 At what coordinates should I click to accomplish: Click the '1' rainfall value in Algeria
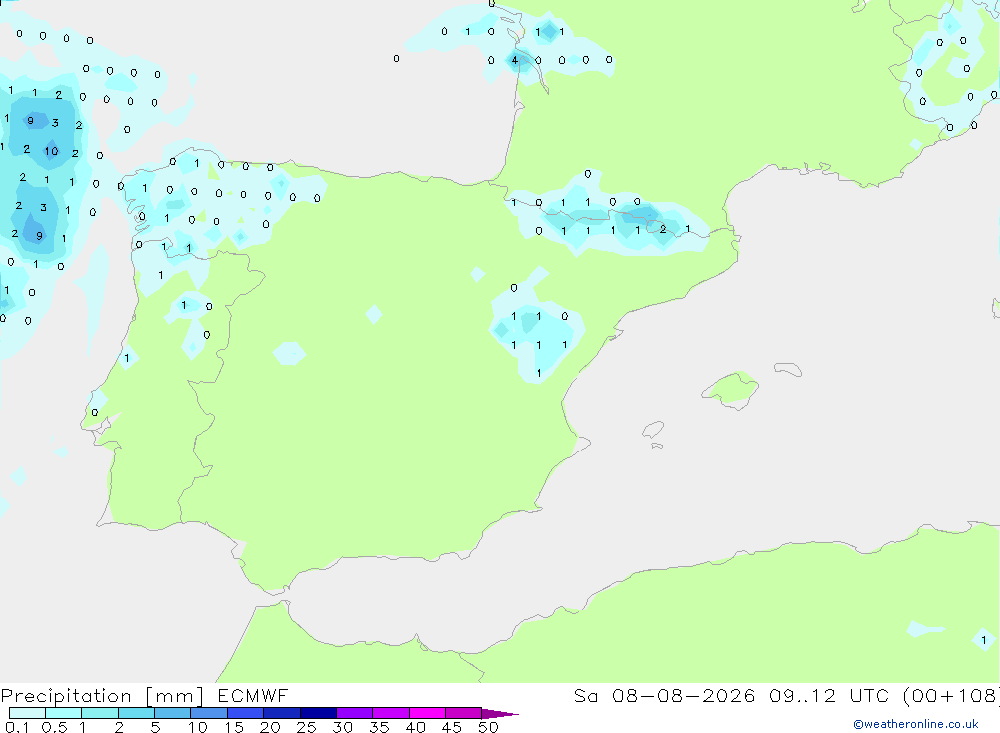[x=983, y=640]
